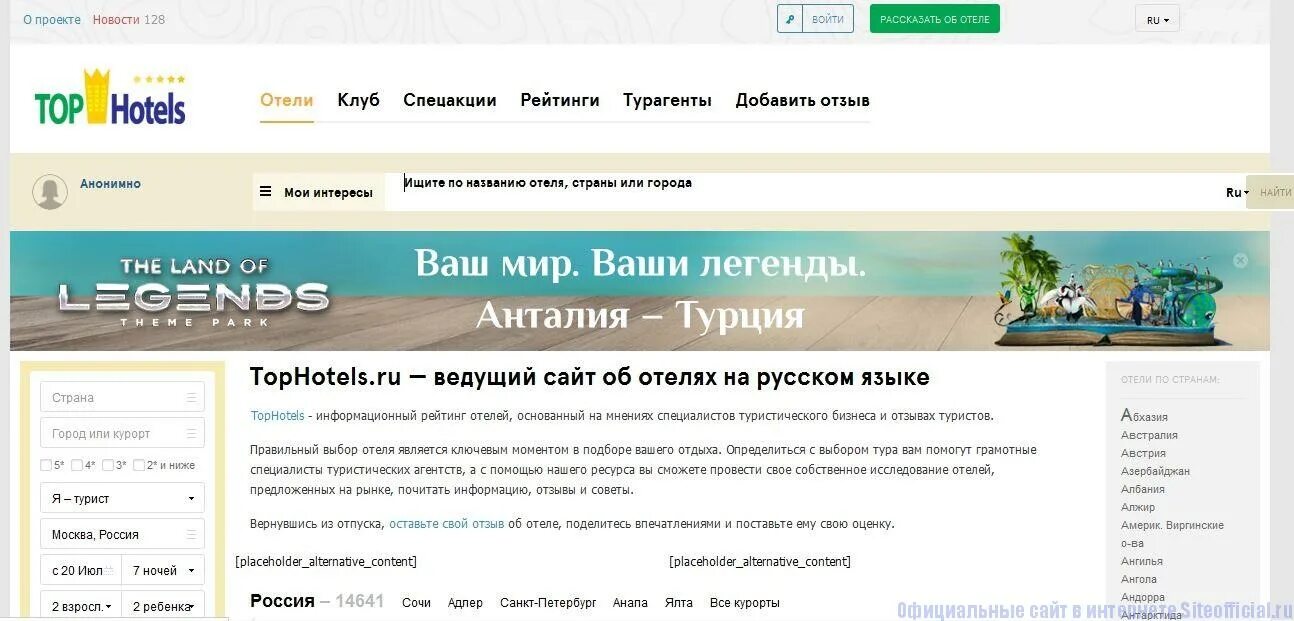The image size is (1294, 621).
Task: Click the Город или курорт input field
Action: pos(122,433)
